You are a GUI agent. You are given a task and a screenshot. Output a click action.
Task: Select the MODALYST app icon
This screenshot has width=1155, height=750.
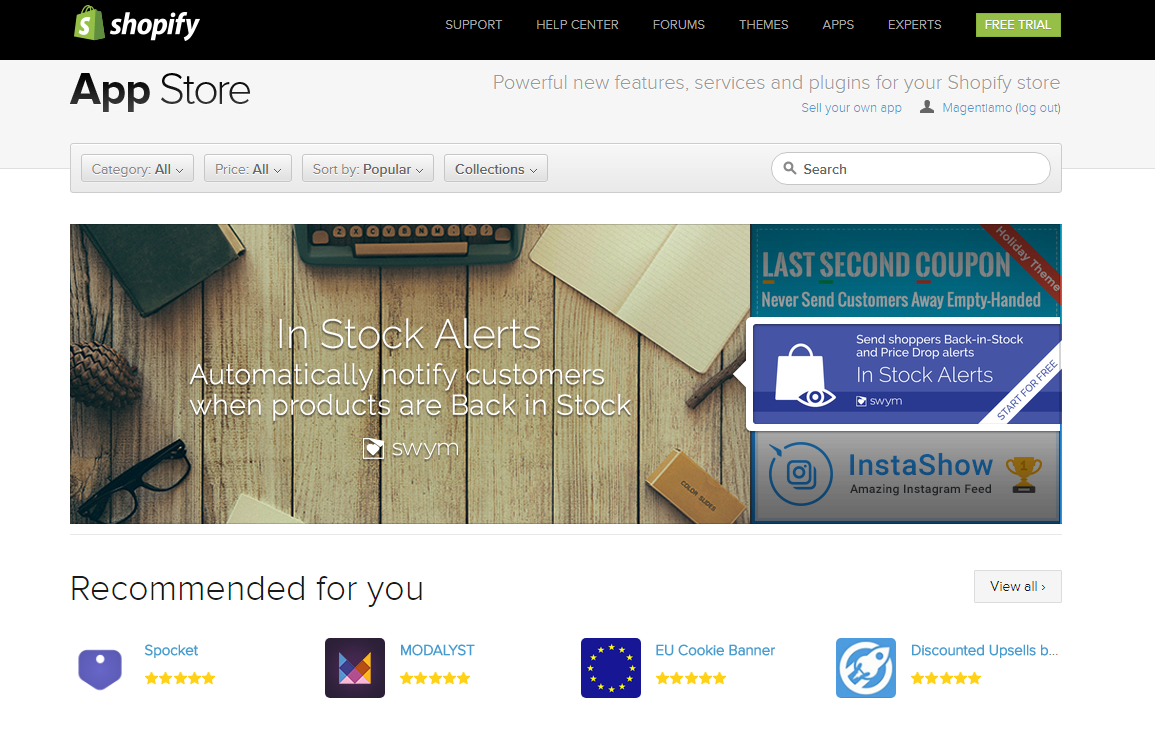[354, 666]
